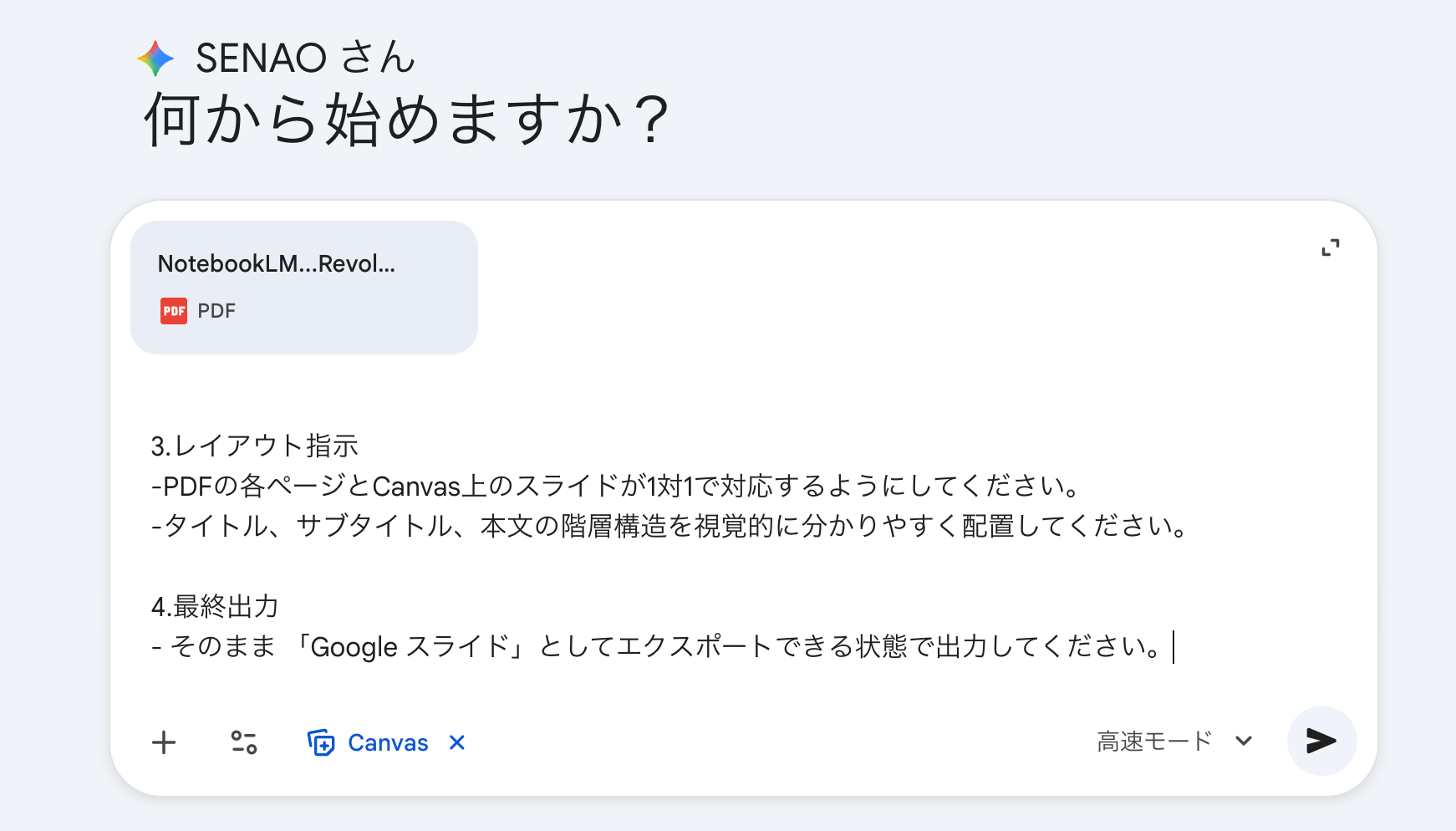Open the tools settings sliders icon
This screenshot has width=1456, height=831.
(244, 742)
